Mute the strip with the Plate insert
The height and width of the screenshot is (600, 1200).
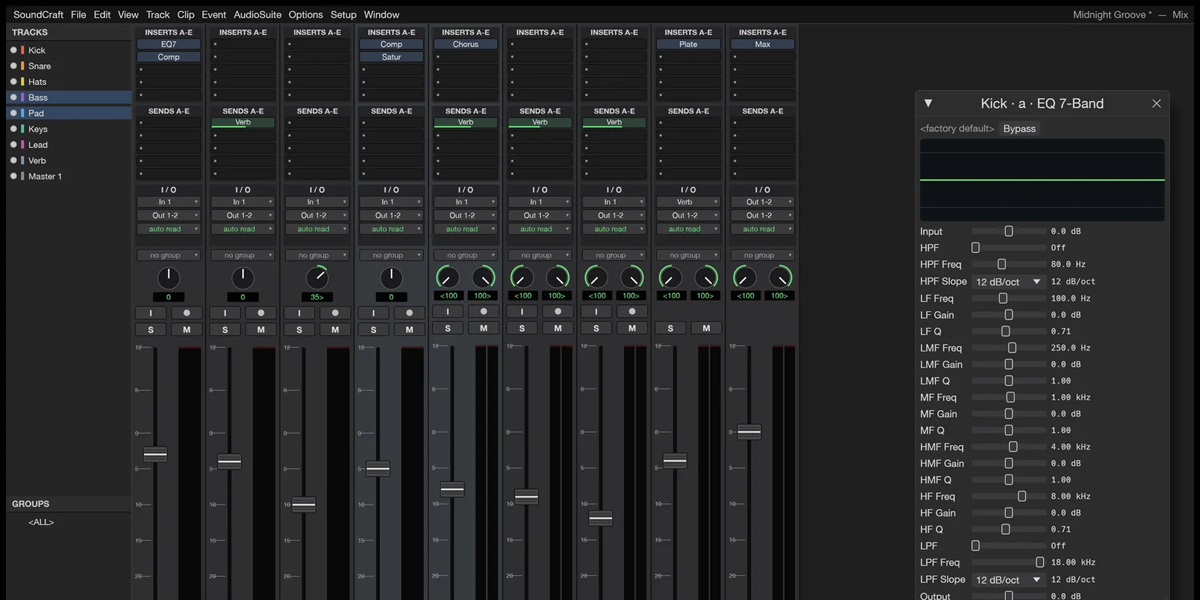[x=706, y=328]
